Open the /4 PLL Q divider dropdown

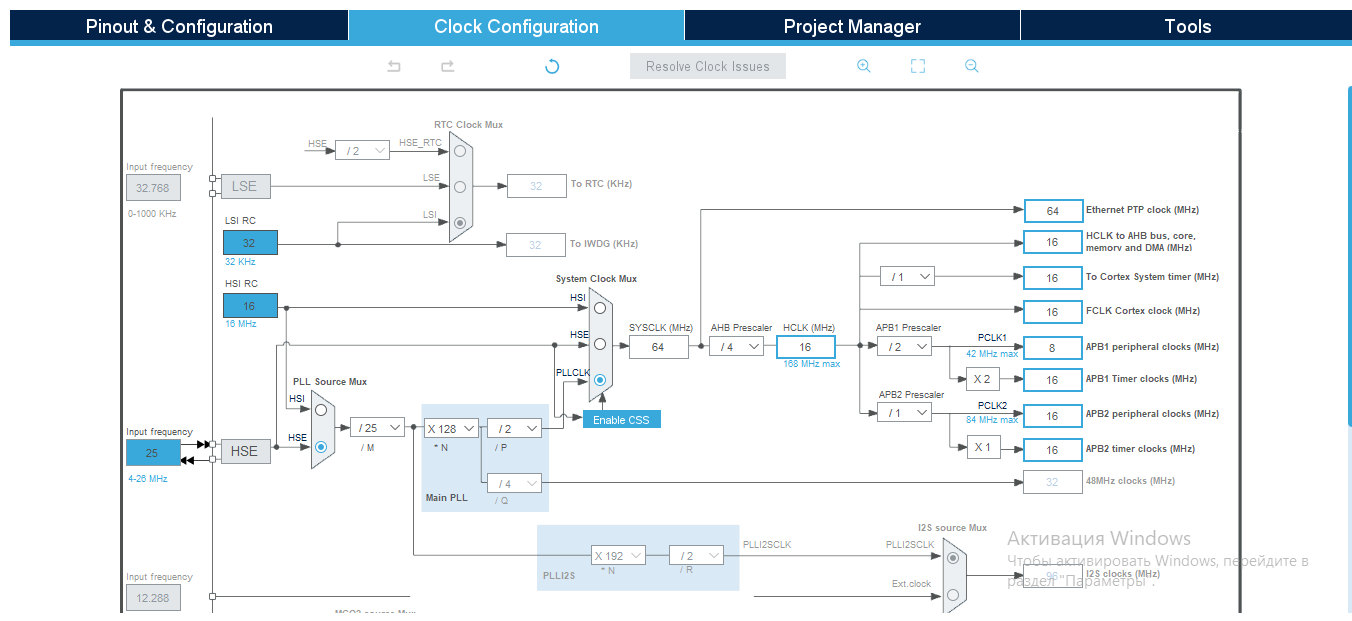click(x=514, y=483)
